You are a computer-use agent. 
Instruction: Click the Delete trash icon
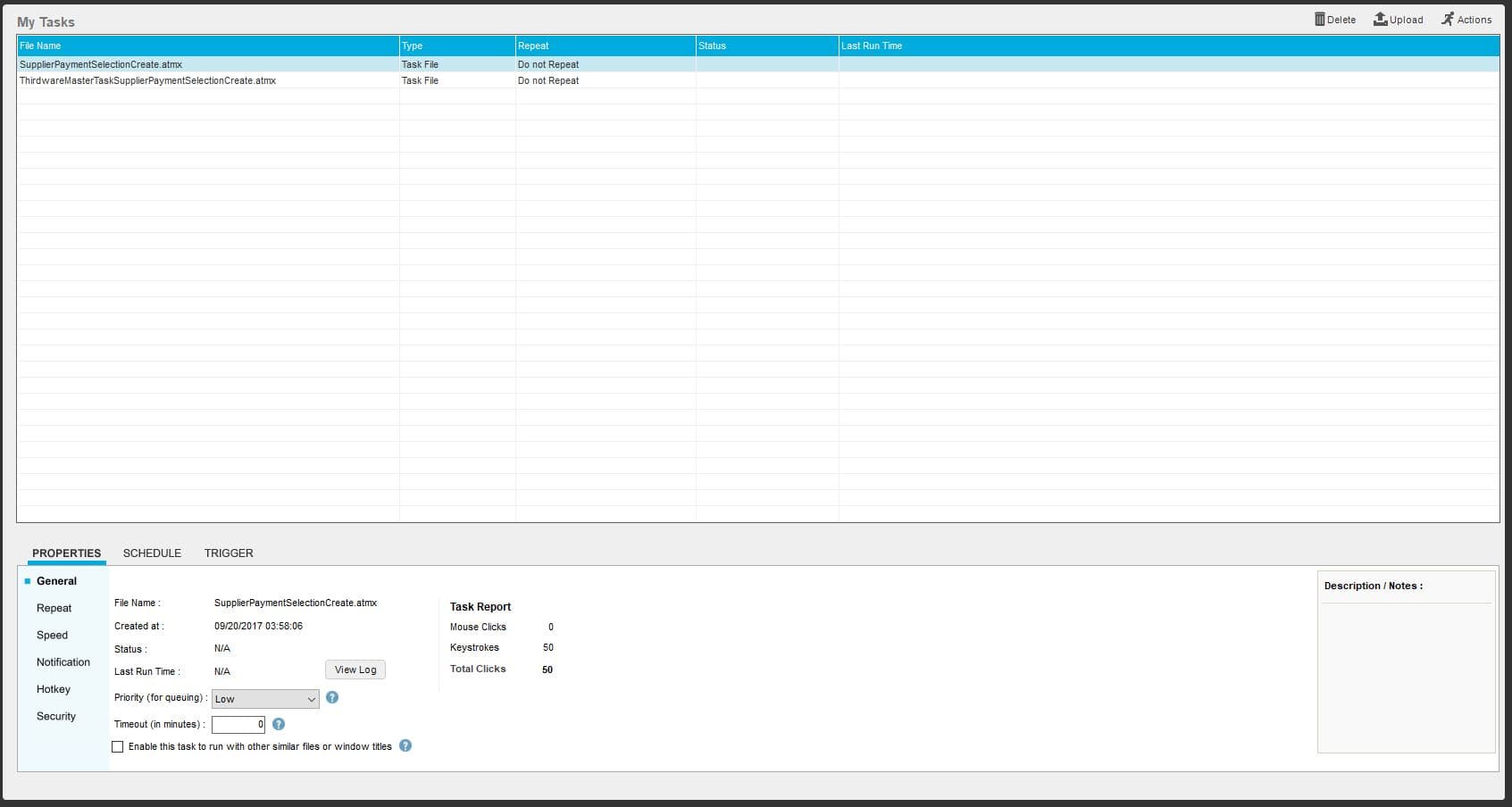pos(1320,19)
